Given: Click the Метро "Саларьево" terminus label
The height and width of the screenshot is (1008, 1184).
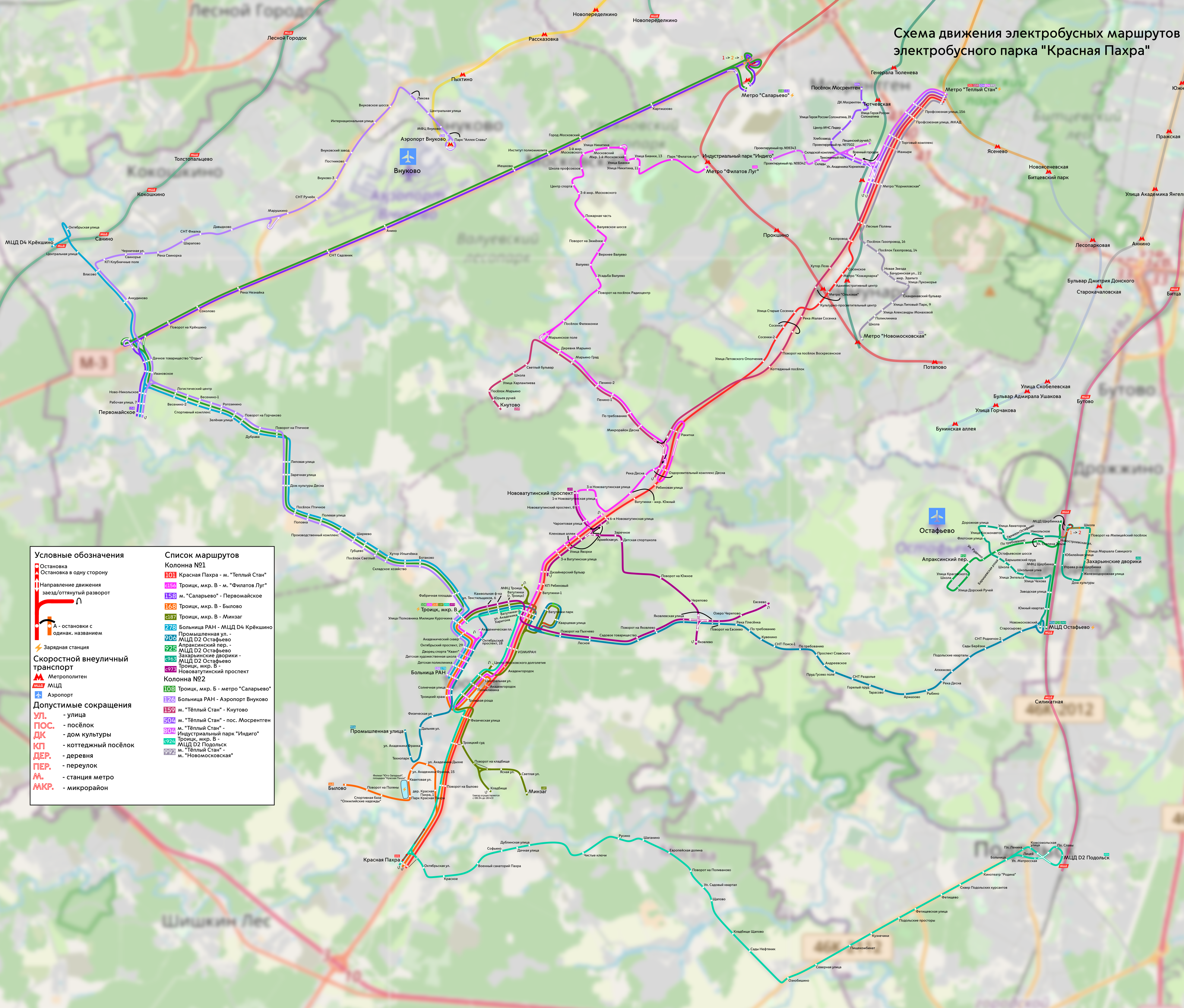Looking at the screenshot, I should coord(765,95).
